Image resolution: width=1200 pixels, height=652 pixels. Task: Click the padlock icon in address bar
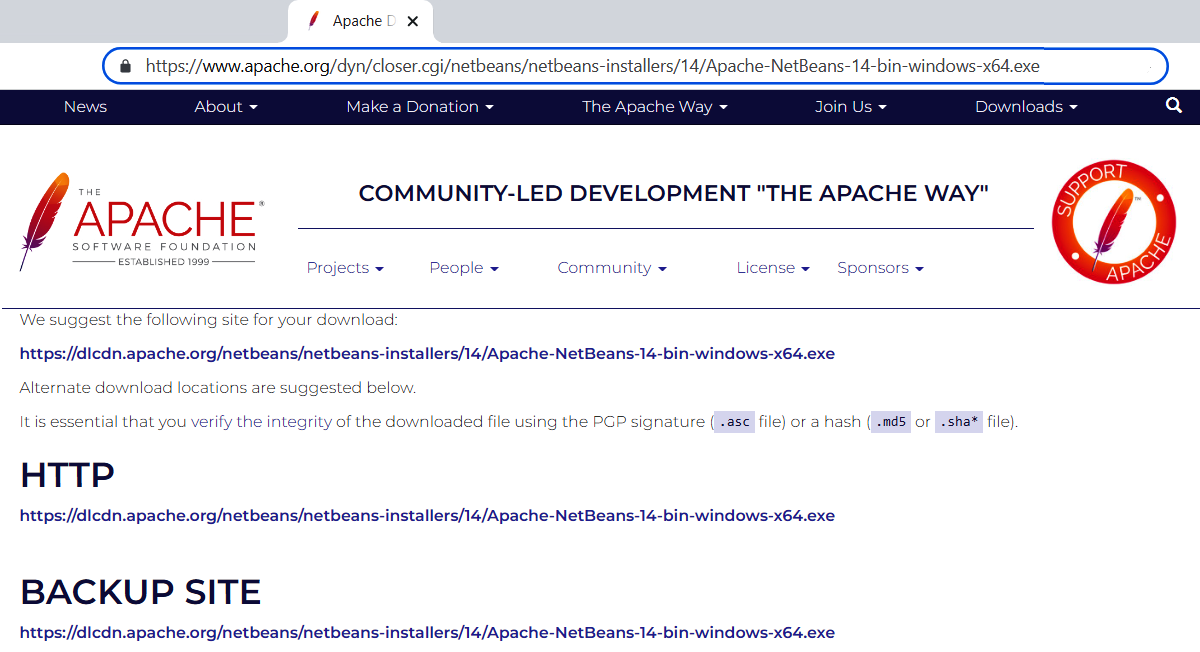[125, 67]
